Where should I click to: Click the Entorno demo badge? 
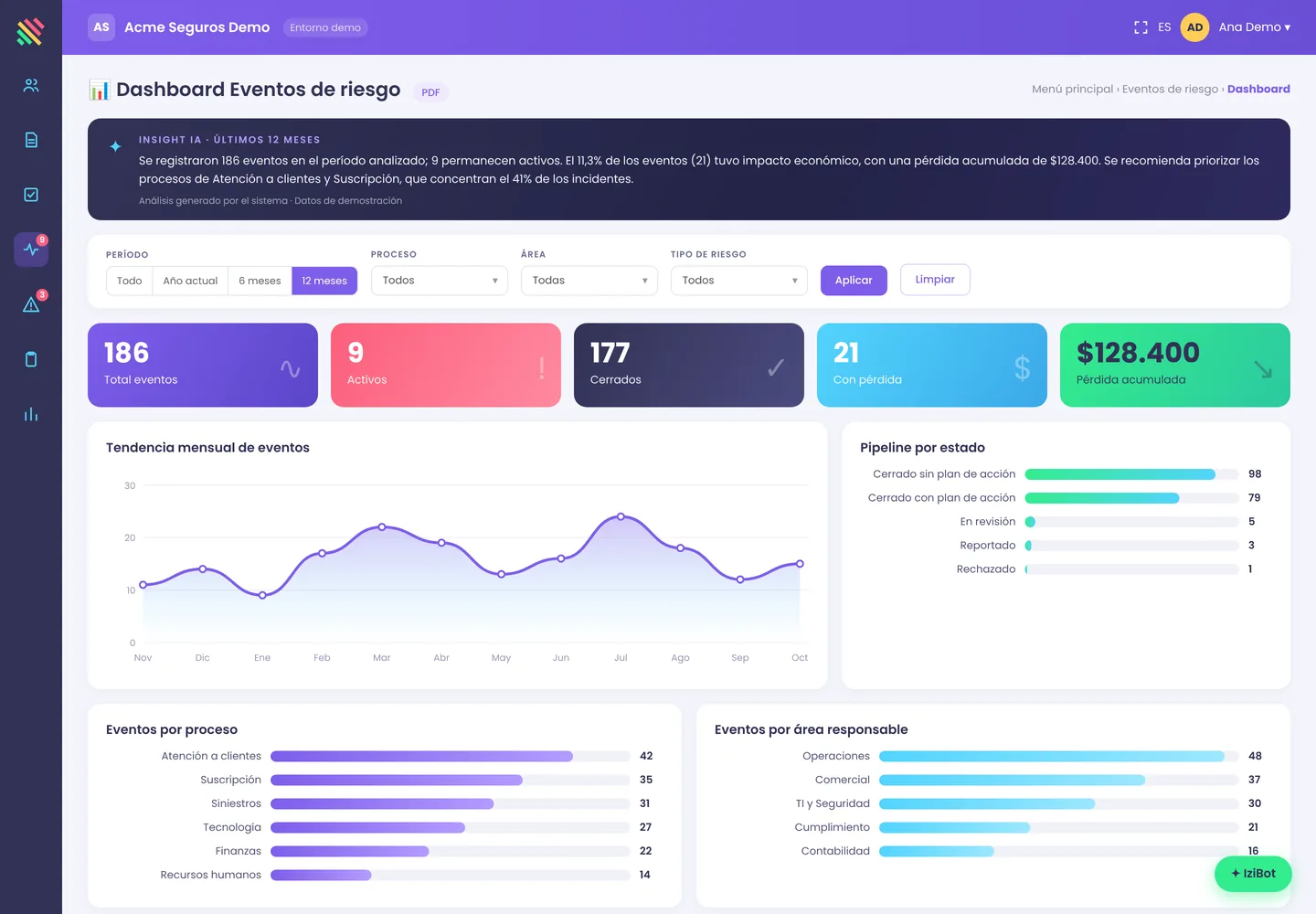(x=325, y=27)
